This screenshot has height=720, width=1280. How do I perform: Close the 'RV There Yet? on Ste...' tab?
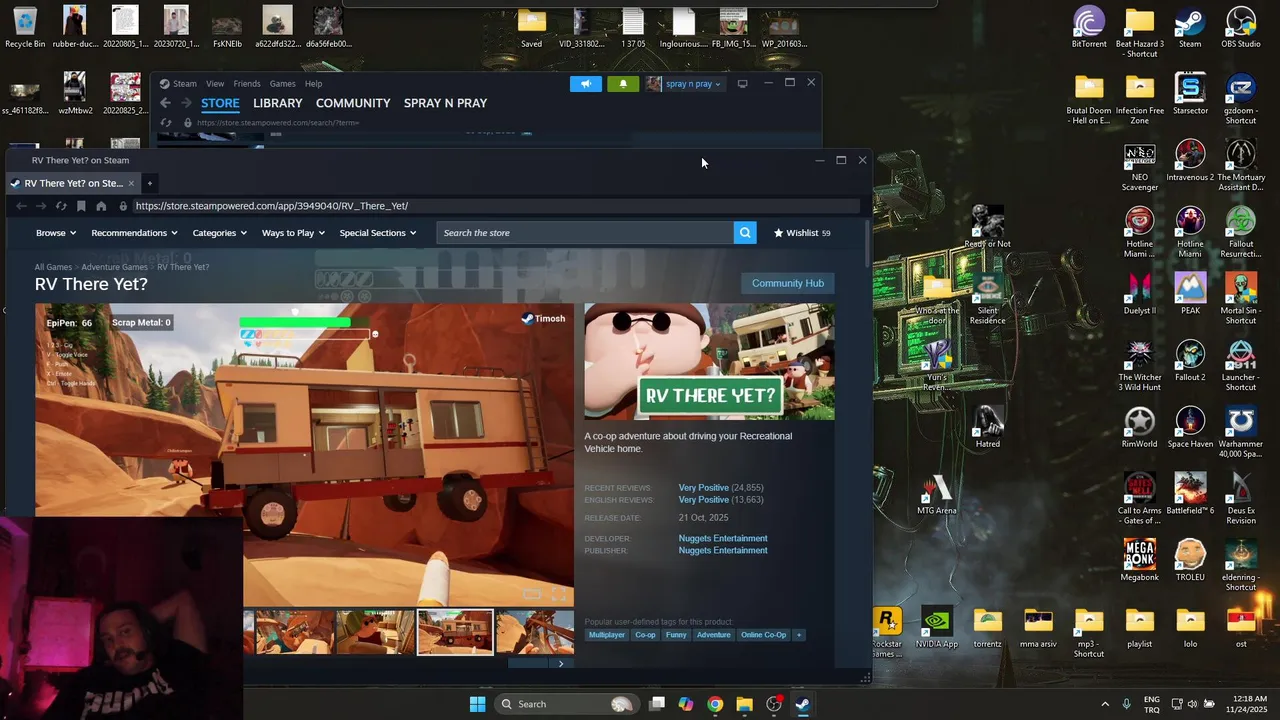(x=132, y=183)
